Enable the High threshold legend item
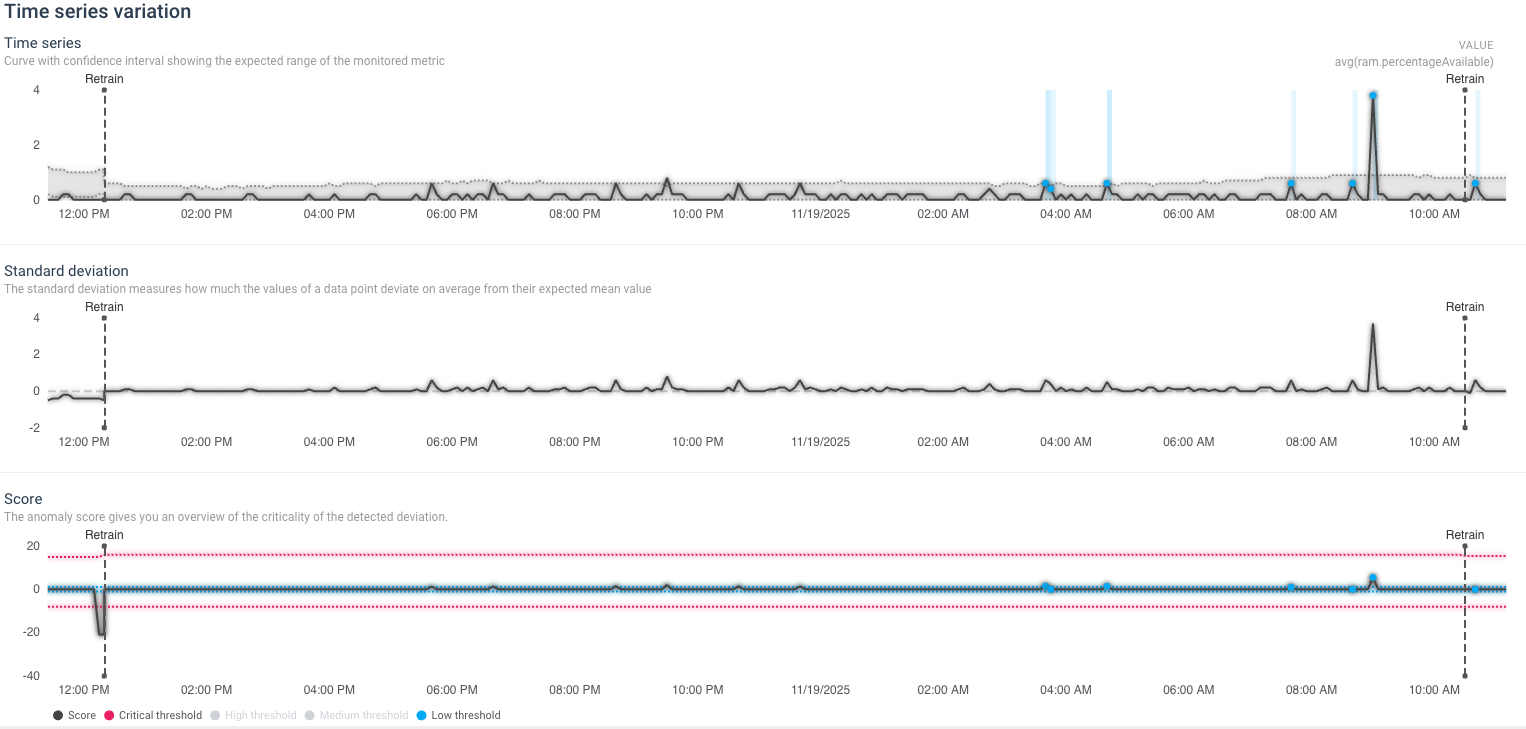This screenshot has width=1526, height=729. [x=253, y=715]
